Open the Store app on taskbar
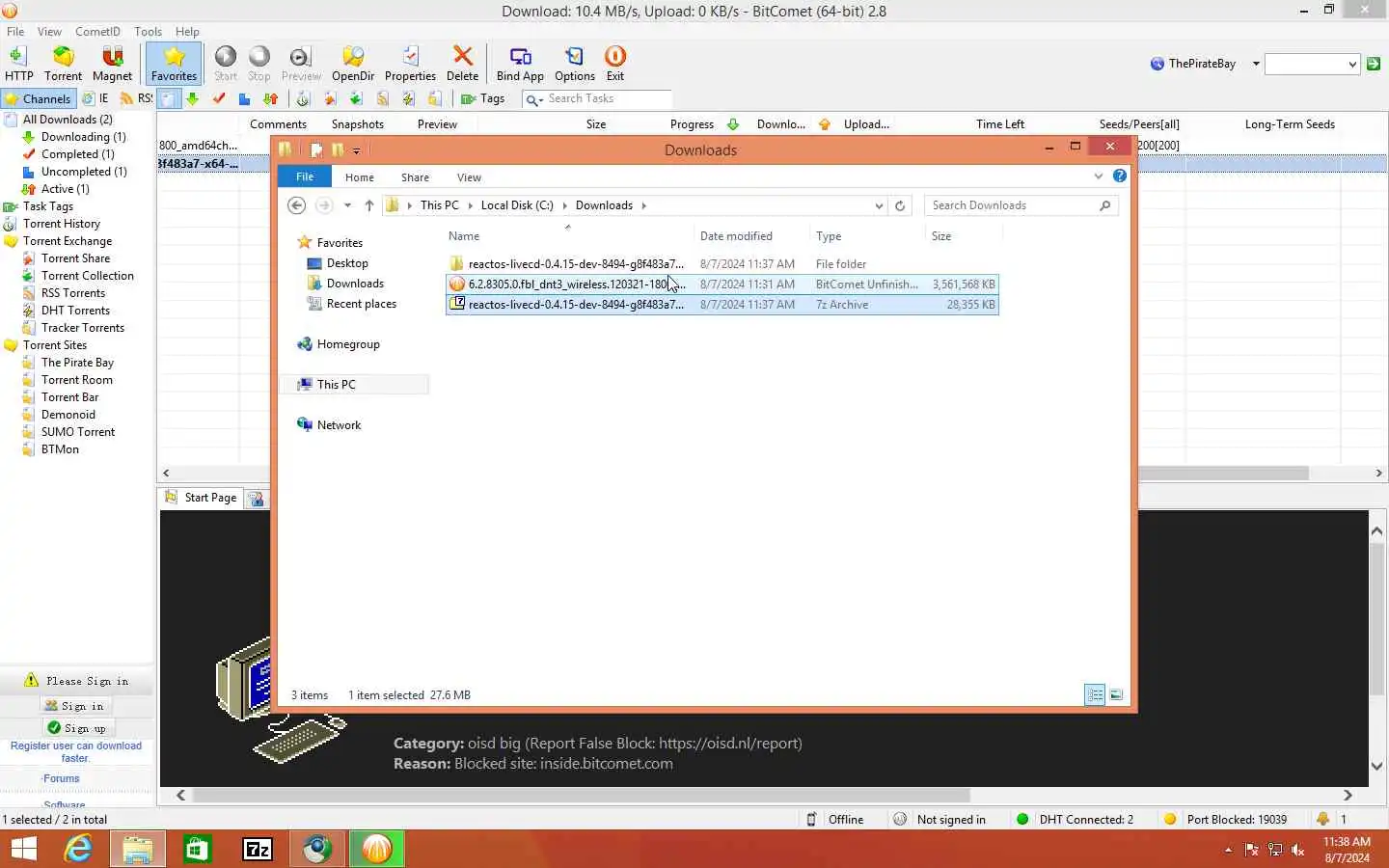1389x868 pixels. tap(198, 849)
